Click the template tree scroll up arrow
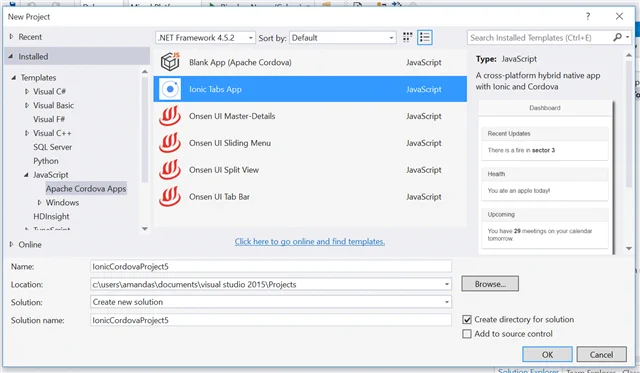The height and width of the screenshot is (373, 640). 144,72
